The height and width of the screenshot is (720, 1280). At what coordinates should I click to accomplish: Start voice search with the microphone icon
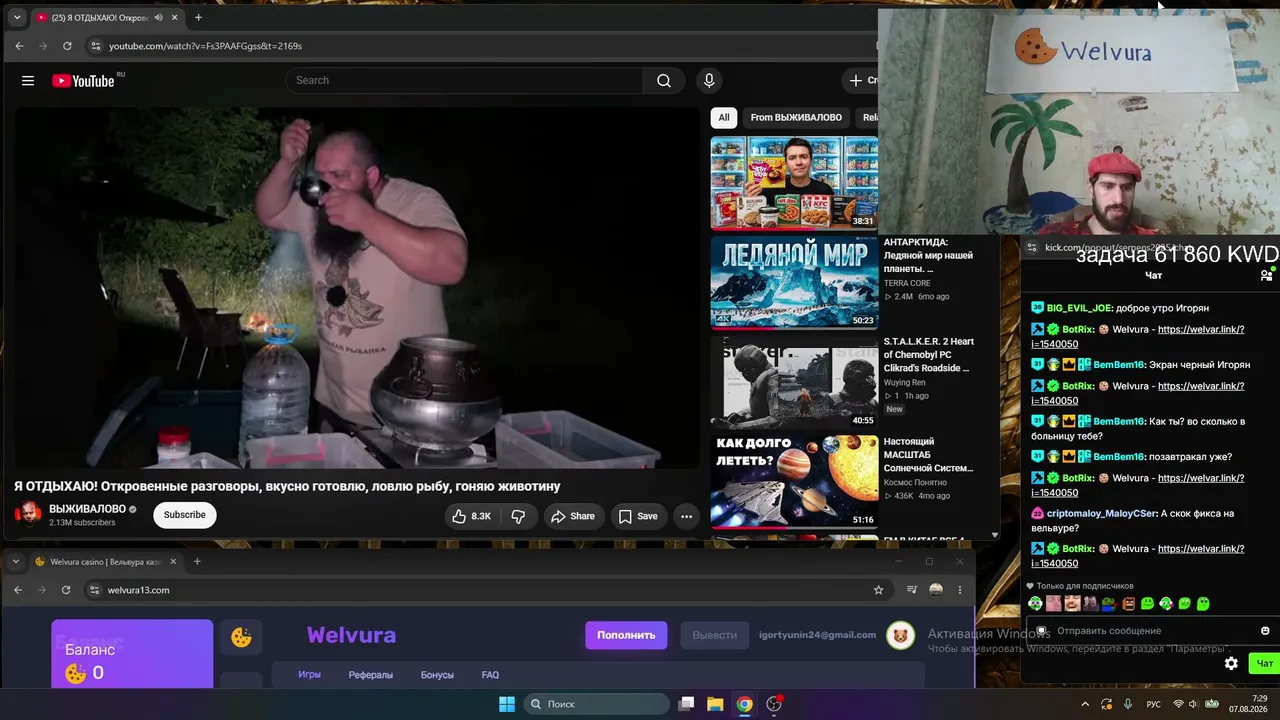[709, 81]
